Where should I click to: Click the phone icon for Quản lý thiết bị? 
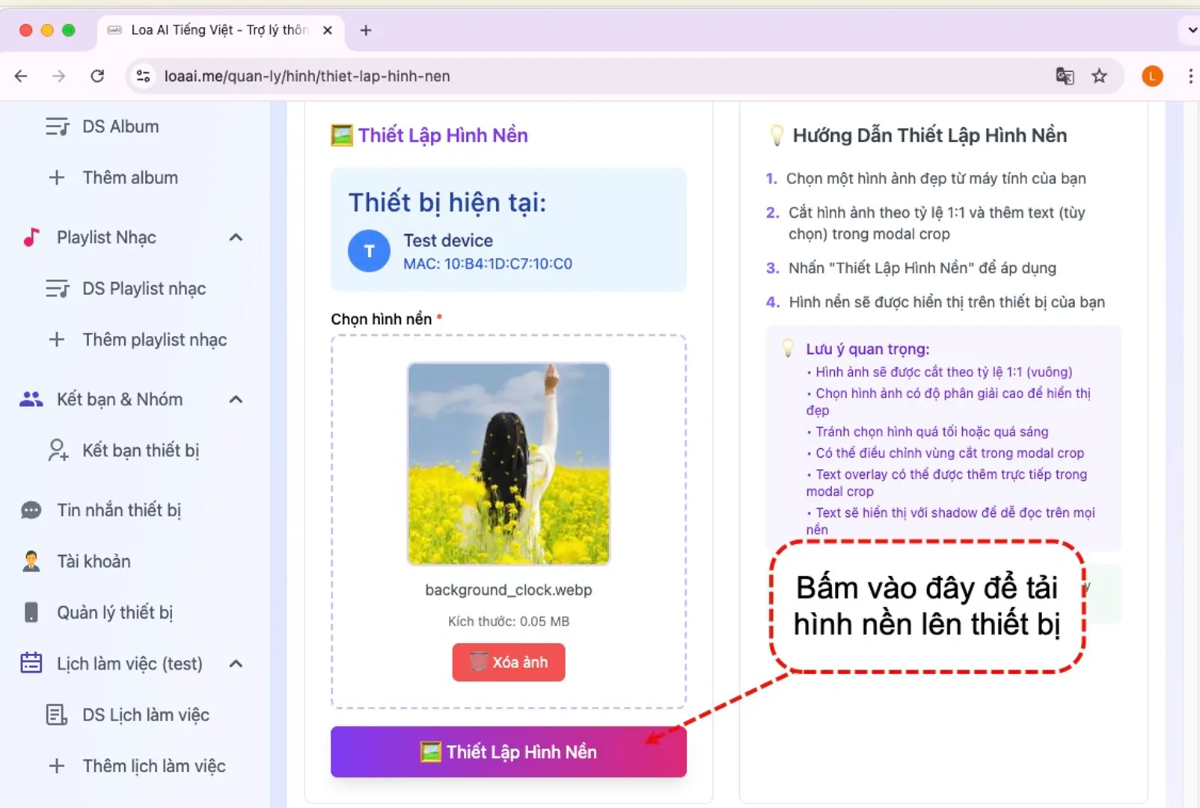coord(31,612)
